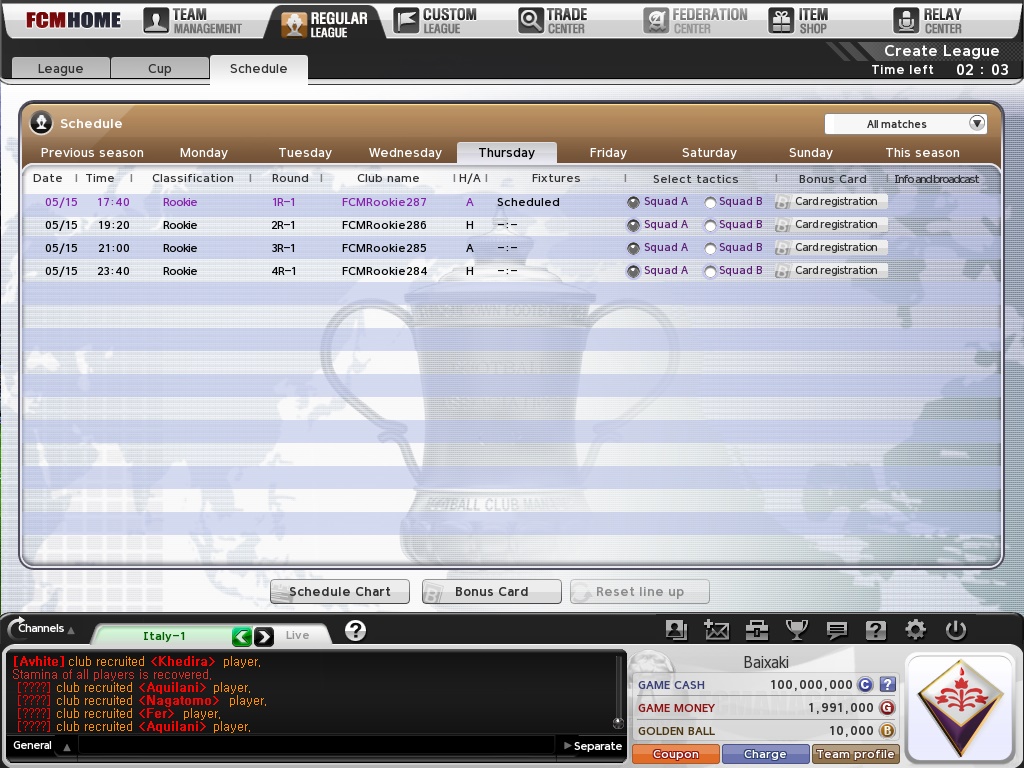The image size is (1024, 768).
Task: Open the trophy achievements icon
Action: [x=796, y=630]
